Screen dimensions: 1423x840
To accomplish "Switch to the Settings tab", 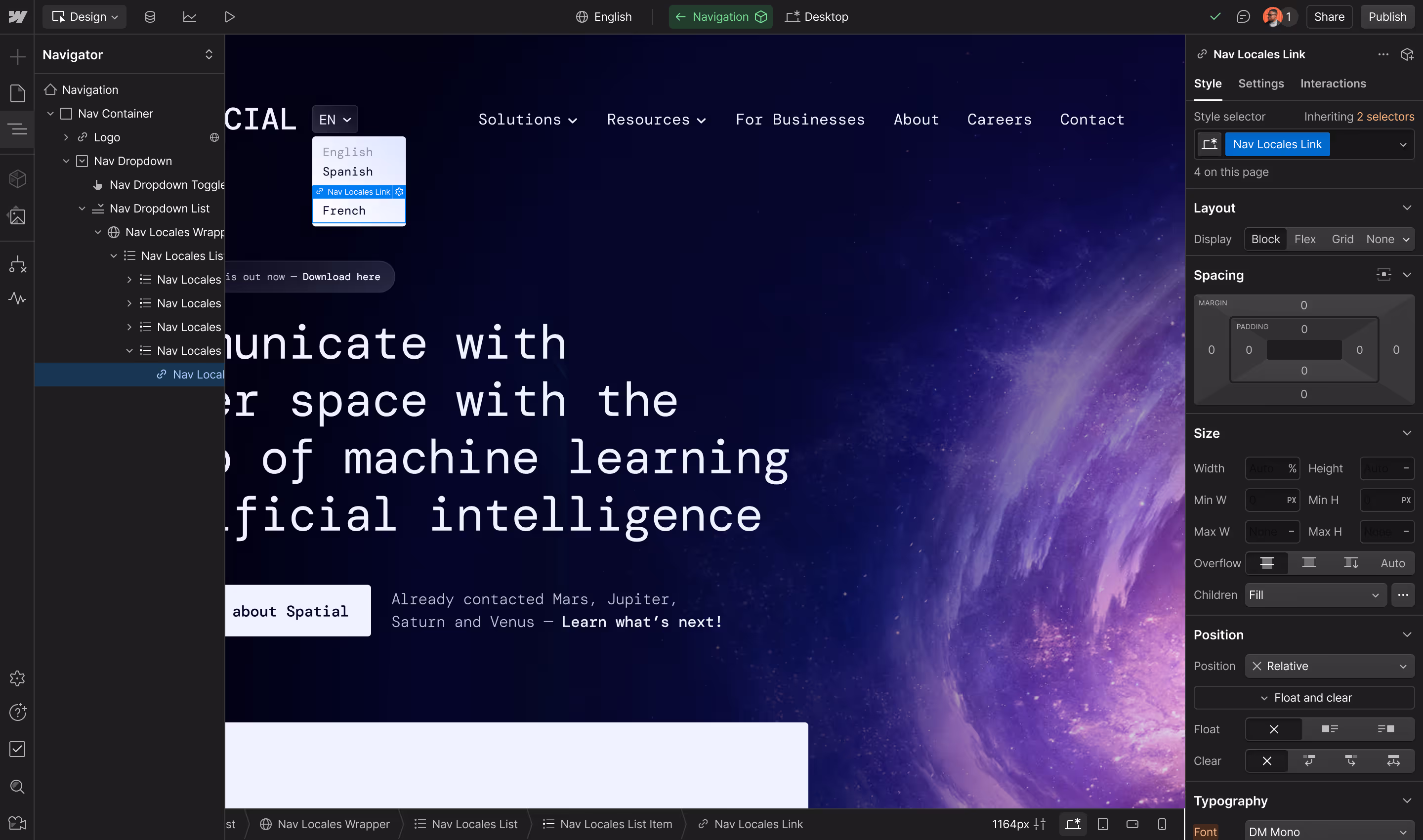I will [x=1260, y=84].
